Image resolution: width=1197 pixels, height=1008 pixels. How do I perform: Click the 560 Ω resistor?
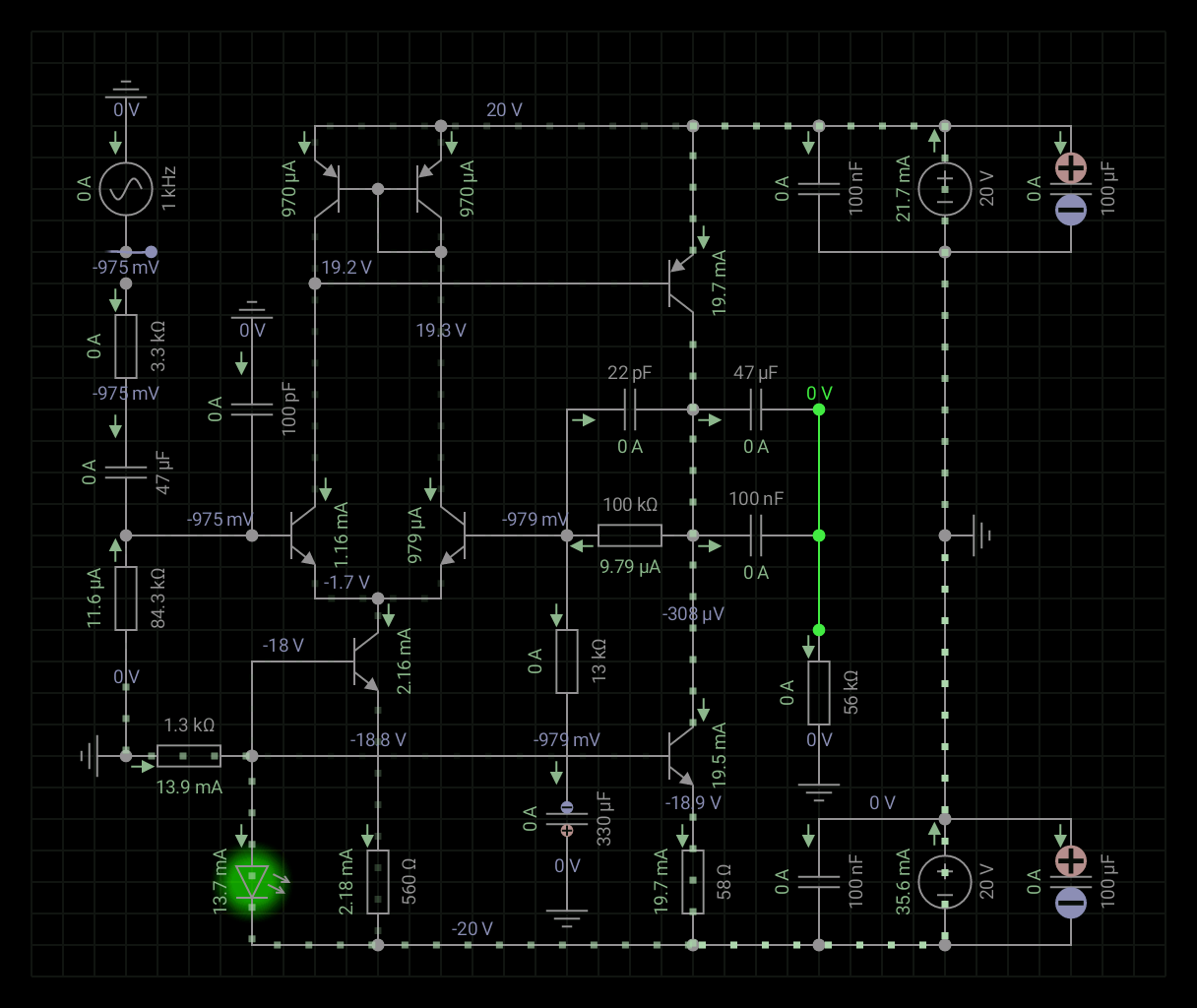(x=377, y=879)
